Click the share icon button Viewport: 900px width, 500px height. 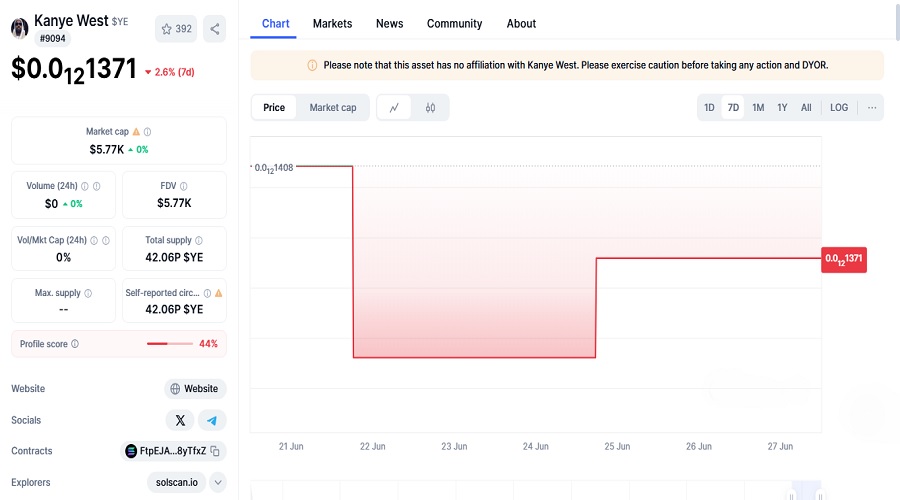click(x=214, y=29)
